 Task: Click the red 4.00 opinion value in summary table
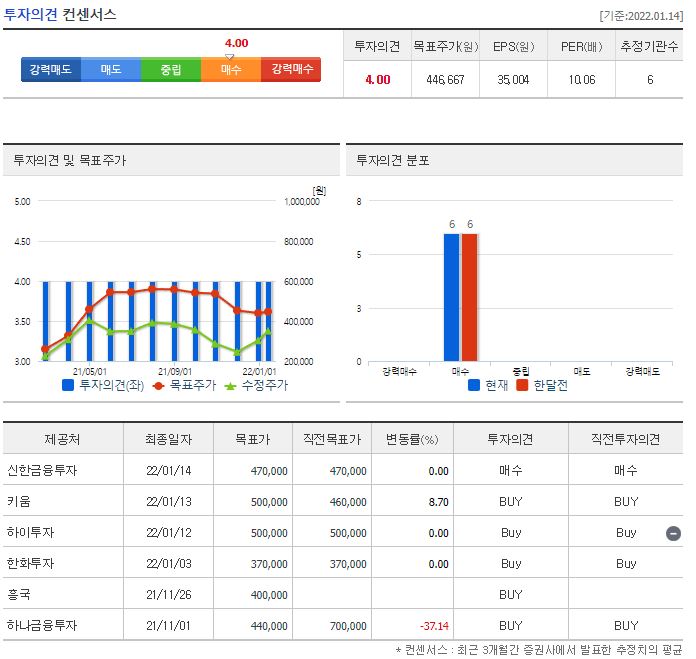378,80
